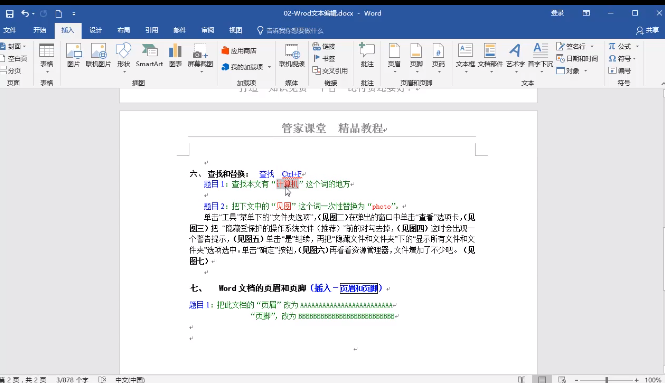Click the 共享 share button
This screenshot has height=383, width=665.
coord(647,31)
